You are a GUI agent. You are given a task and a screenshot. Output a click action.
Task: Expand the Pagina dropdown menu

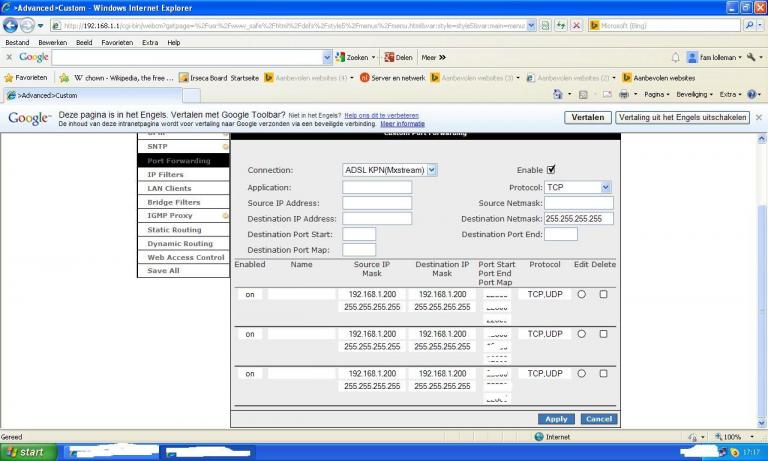click(x=658, y=95)
